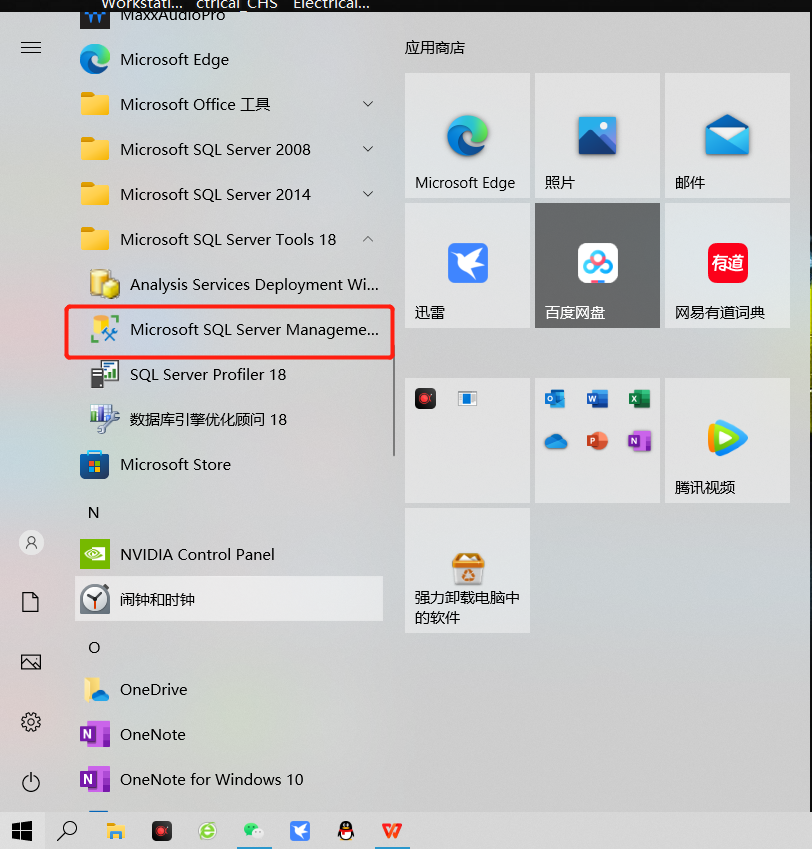
Task: Open Microsoft Store from the app list
Action: pos(229,465)
